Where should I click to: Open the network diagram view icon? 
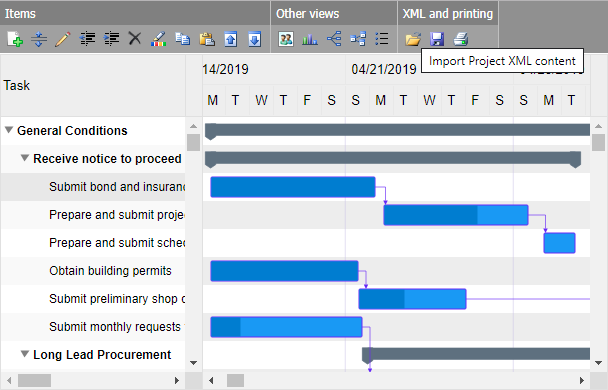[x=358, y=39]
